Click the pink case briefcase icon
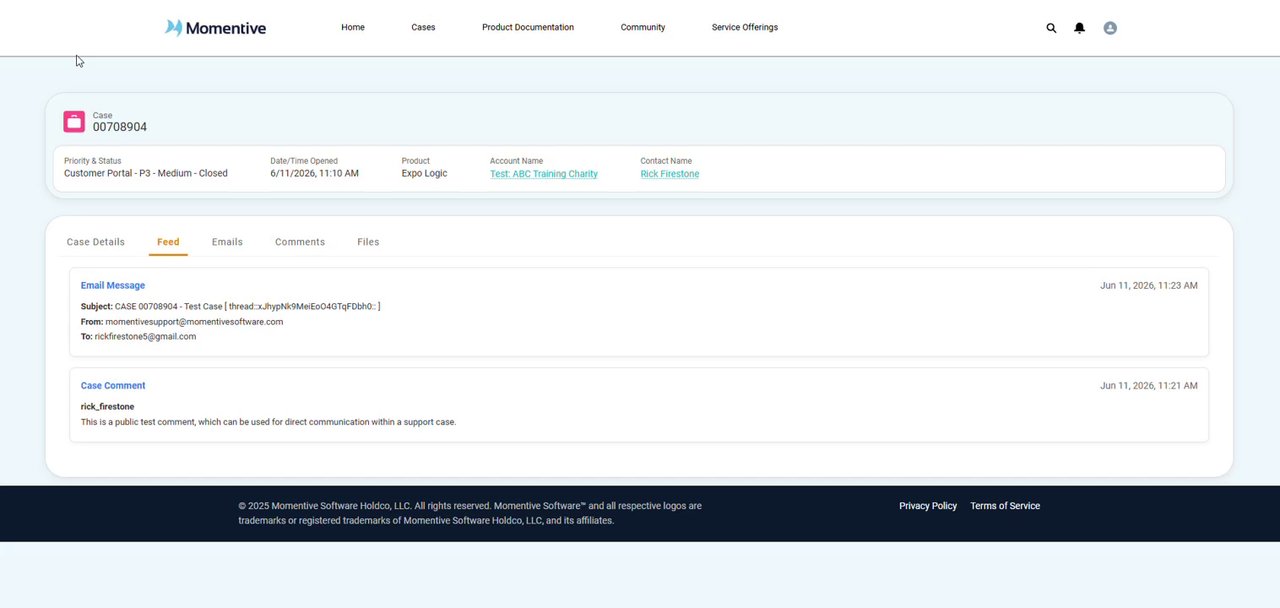The height and width of the screenshot is (608, 1280). [74, 121]
